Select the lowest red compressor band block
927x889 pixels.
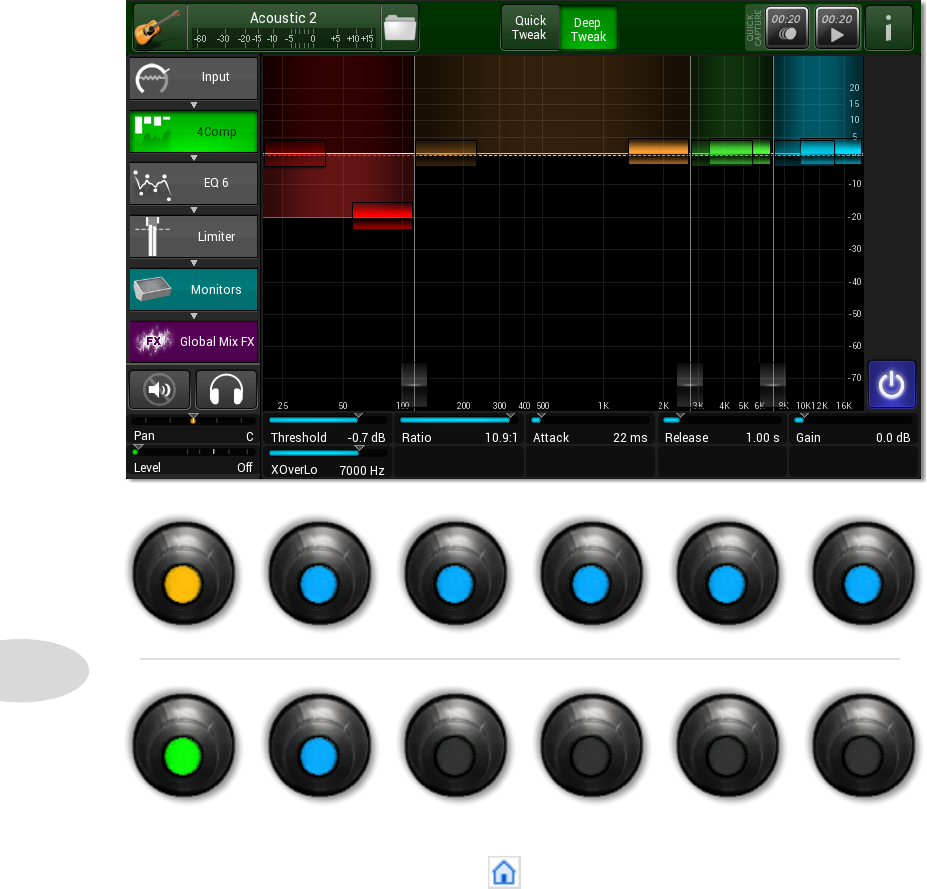(x=383, y=215)
